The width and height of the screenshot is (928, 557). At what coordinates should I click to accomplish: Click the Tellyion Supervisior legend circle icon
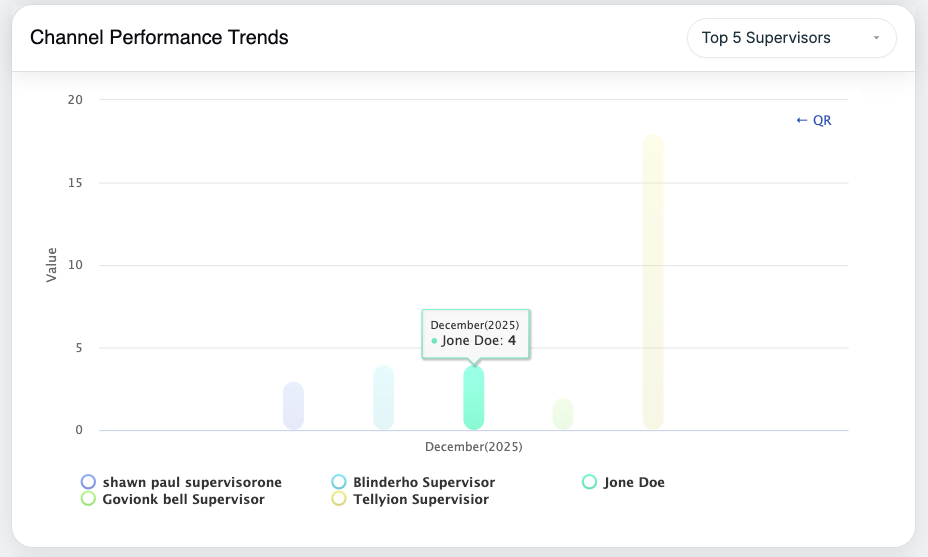[x=339, y=499]
